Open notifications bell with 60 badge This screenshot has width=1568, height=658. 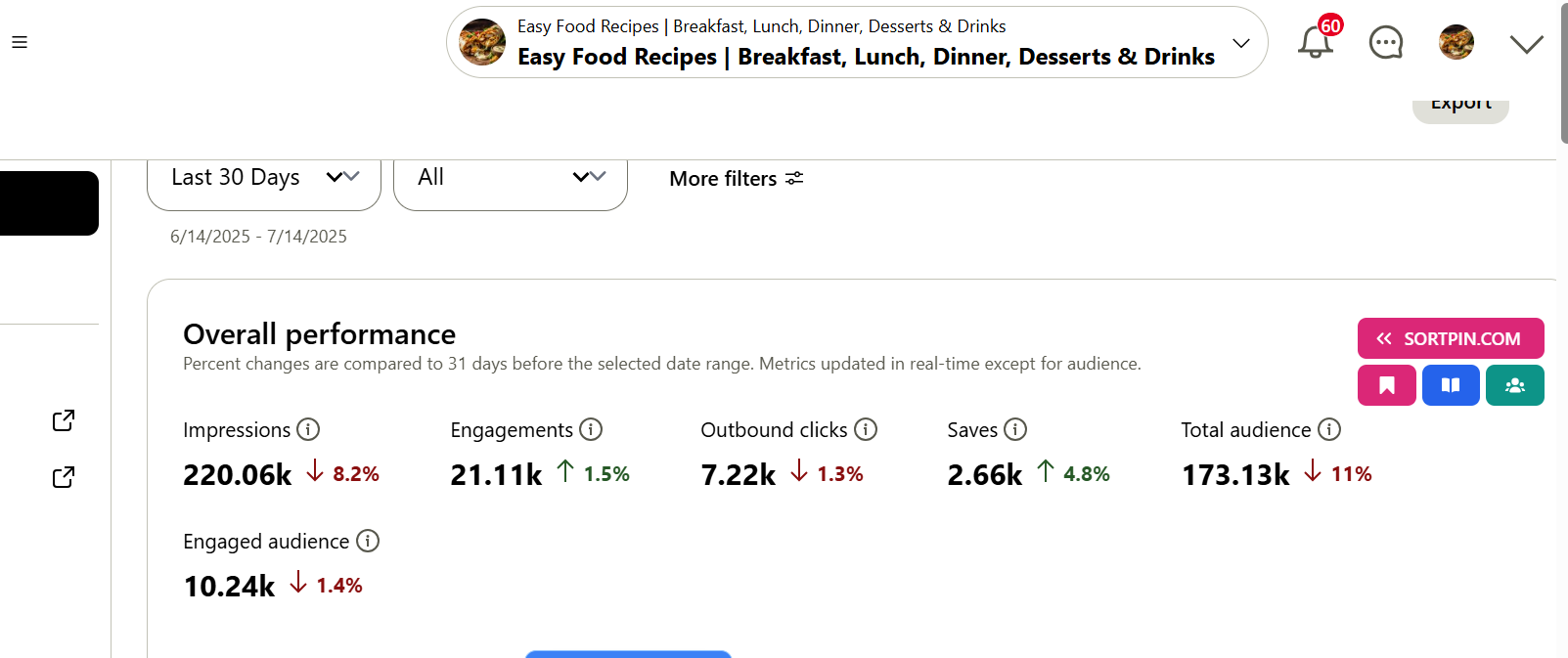[1318, 39]
